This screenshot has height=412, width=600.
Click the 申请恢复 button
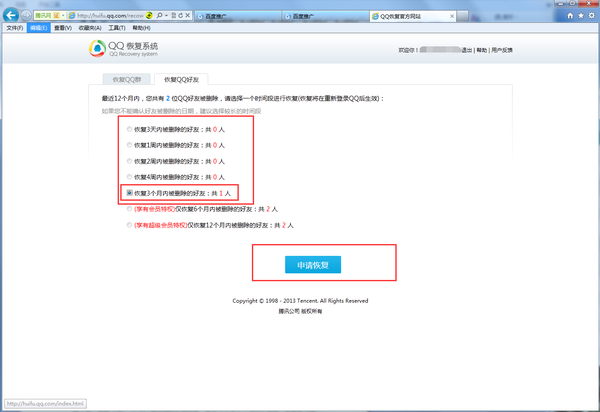pyautogui.click(x=313, y=265)
